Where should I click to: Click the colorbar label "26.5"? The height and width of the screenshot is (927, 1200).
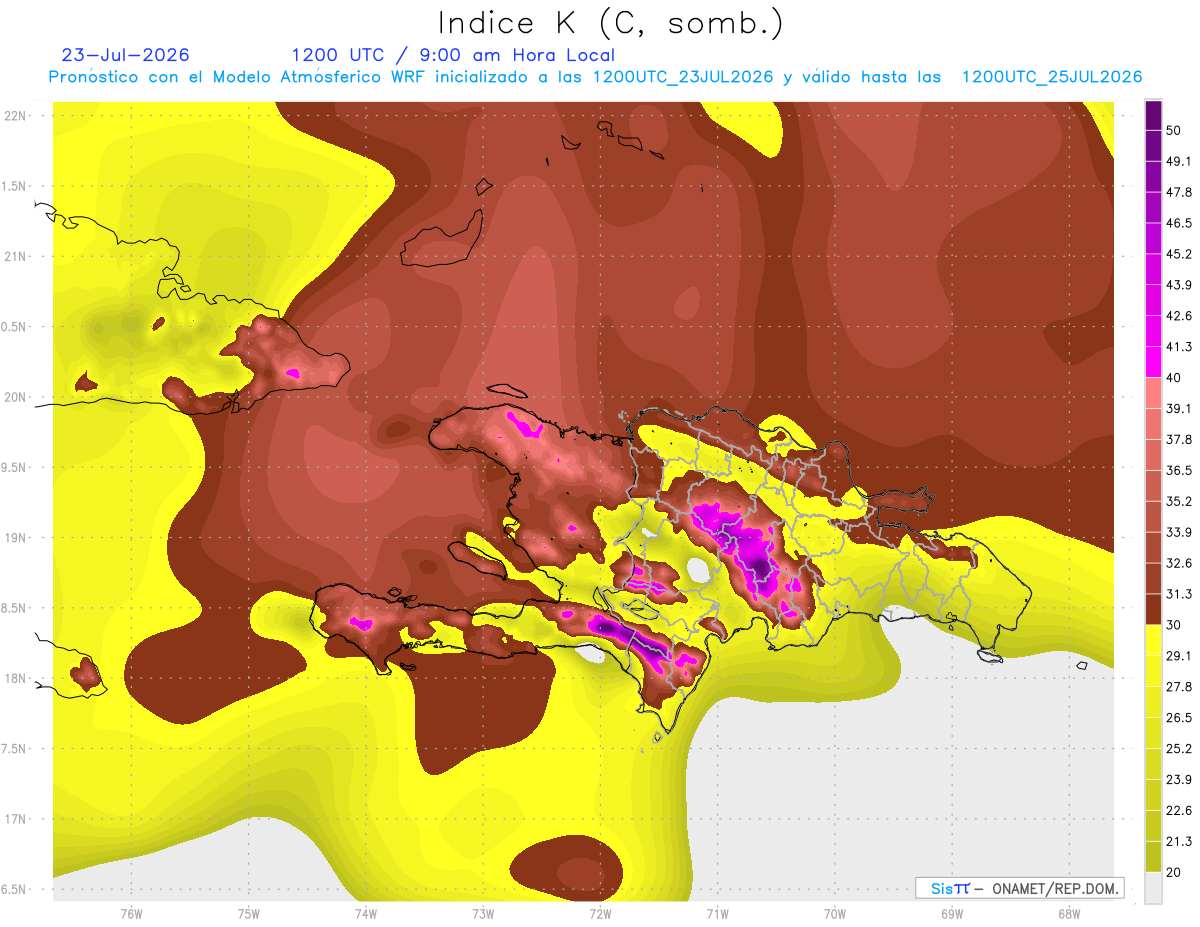[x=1179, y=718]
